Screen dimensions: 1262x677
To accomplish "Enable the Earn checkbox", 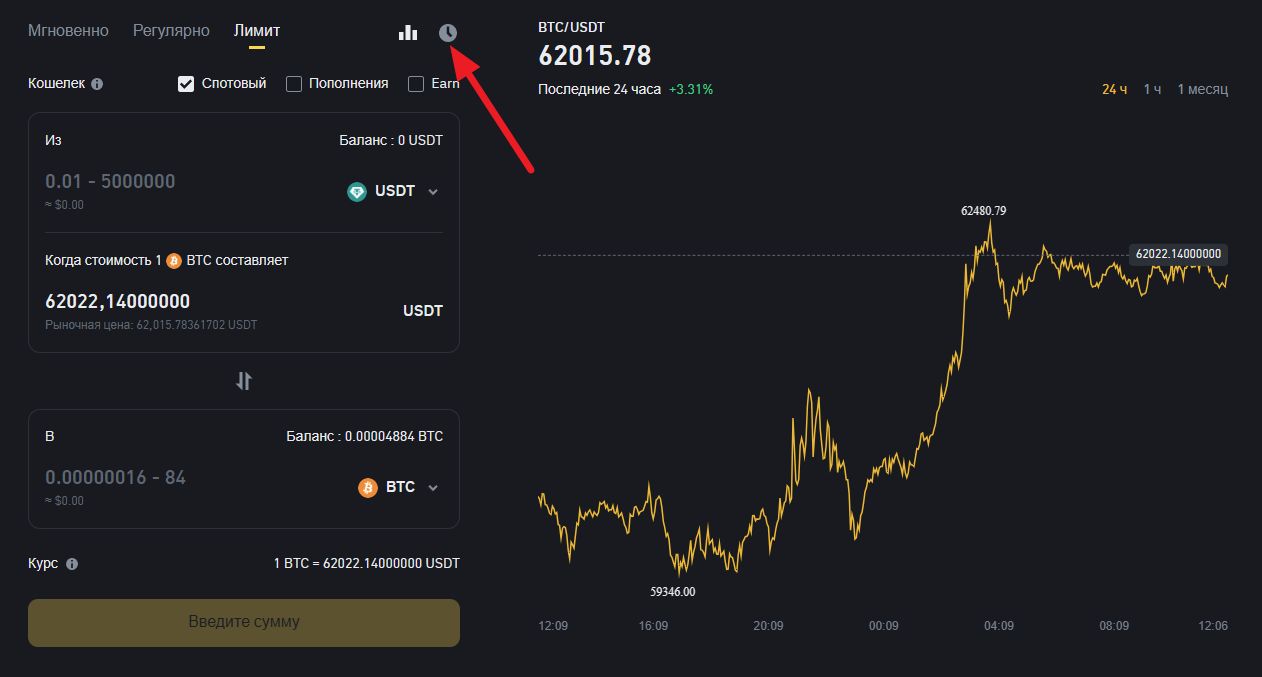I will [x=415, y=83].
